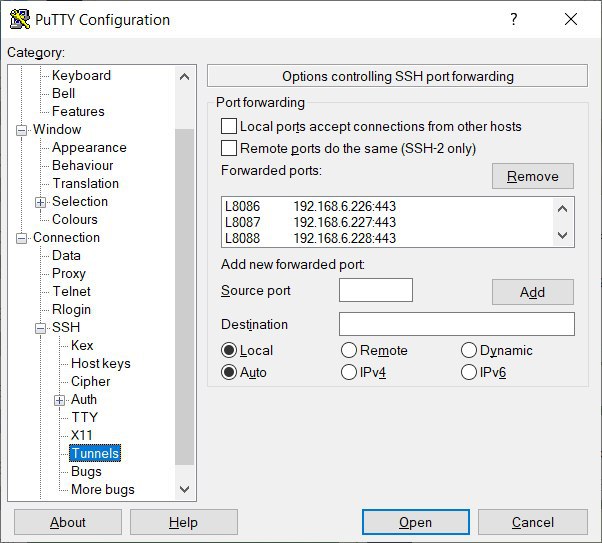Open the Telnet settings
This screenshot has width=602, height=543.
(71, 291)
